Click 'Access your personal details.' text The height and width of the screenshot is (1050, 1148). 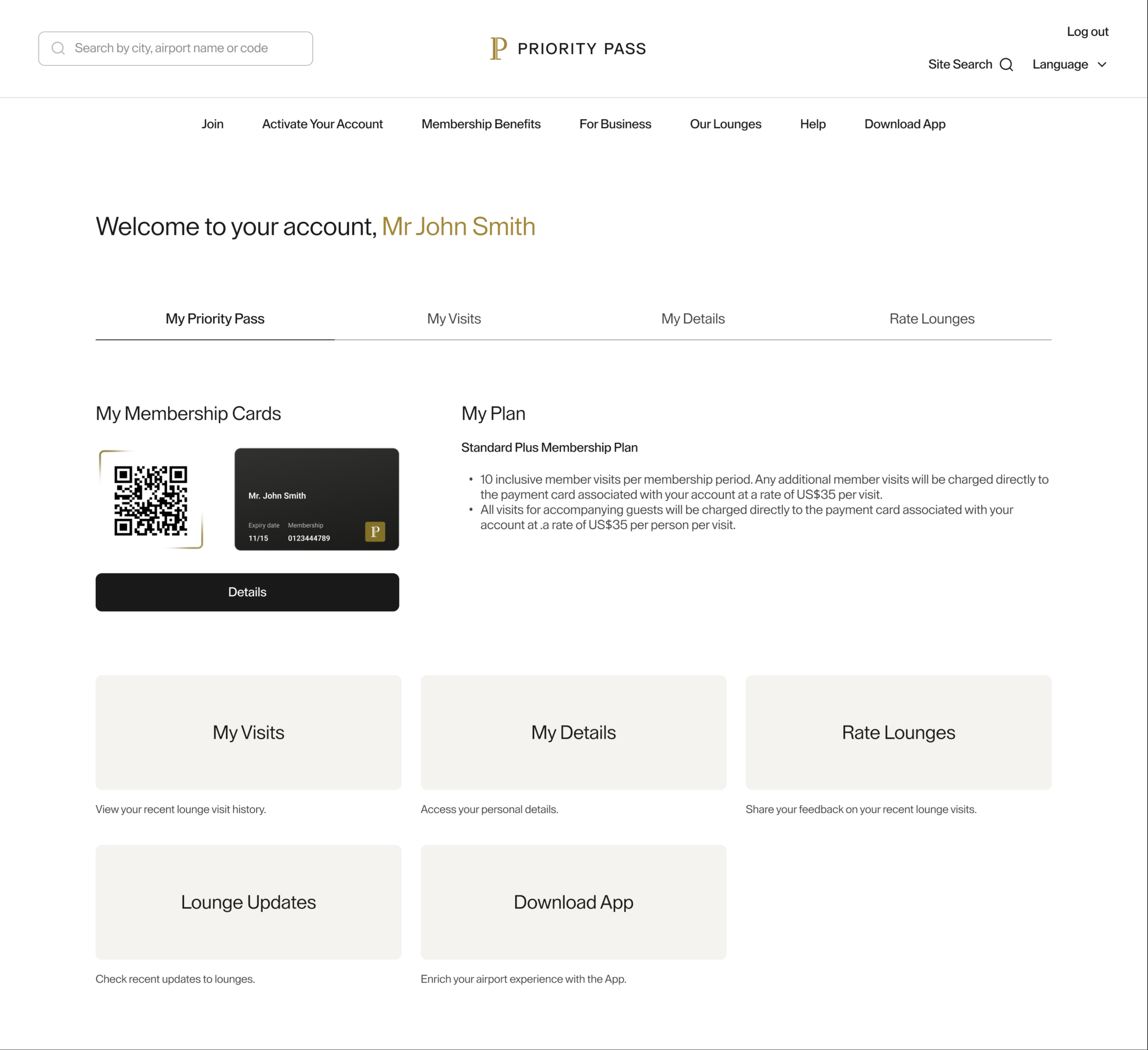[489, 809]
